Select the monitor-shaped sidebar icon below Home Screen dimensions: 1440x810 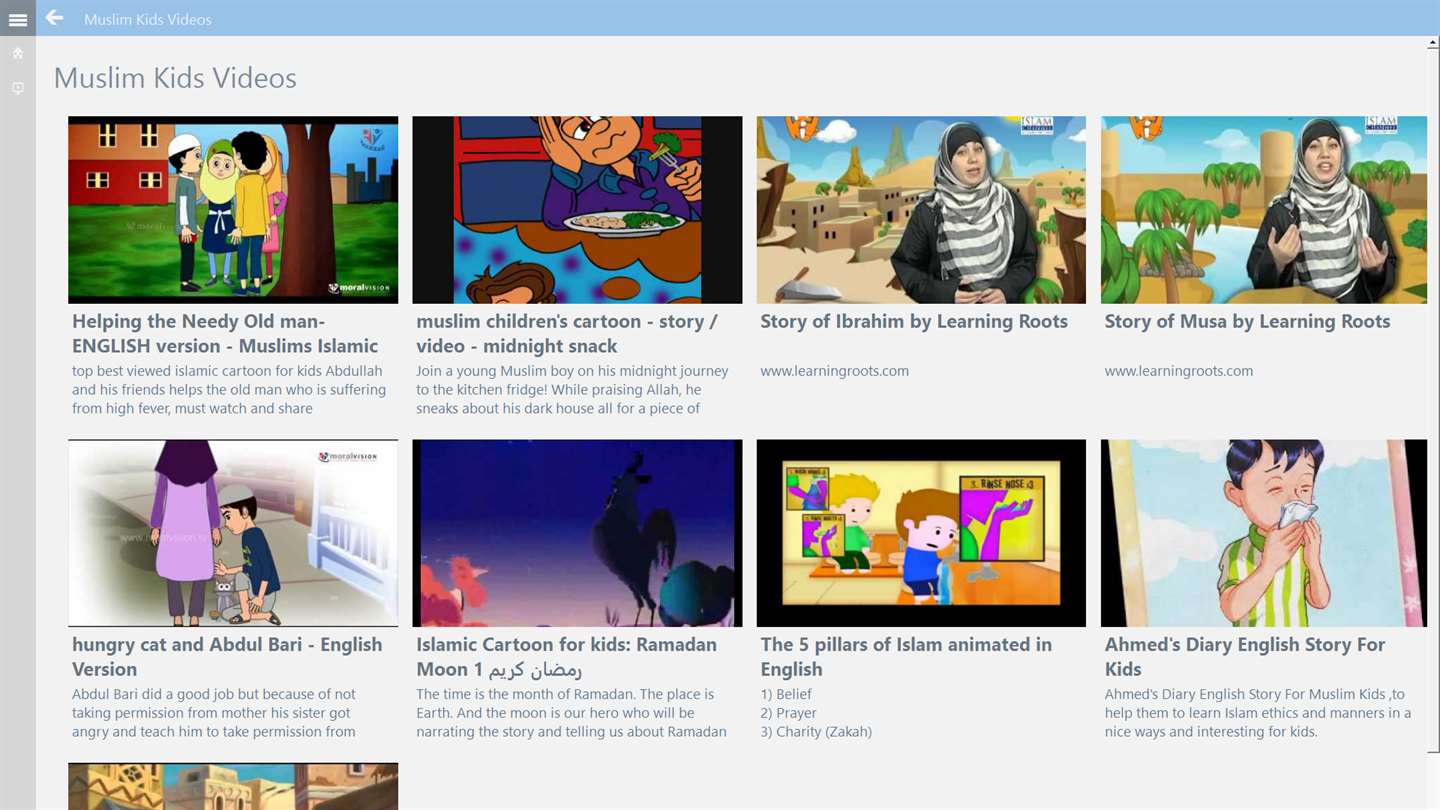pos(18,88)
